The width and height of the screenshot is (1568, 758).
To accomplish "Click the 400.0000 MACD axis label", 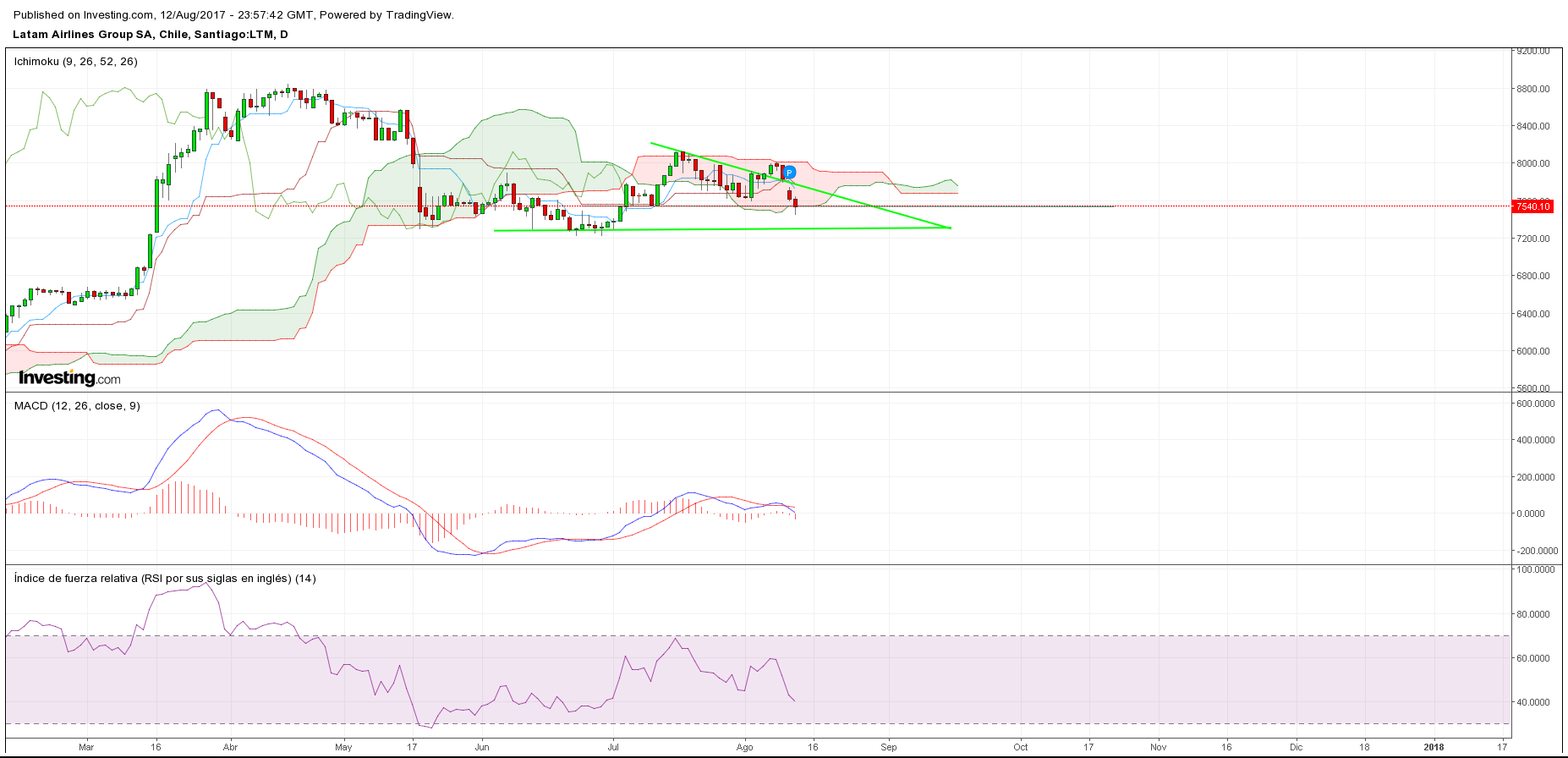I will [1536, 440].
